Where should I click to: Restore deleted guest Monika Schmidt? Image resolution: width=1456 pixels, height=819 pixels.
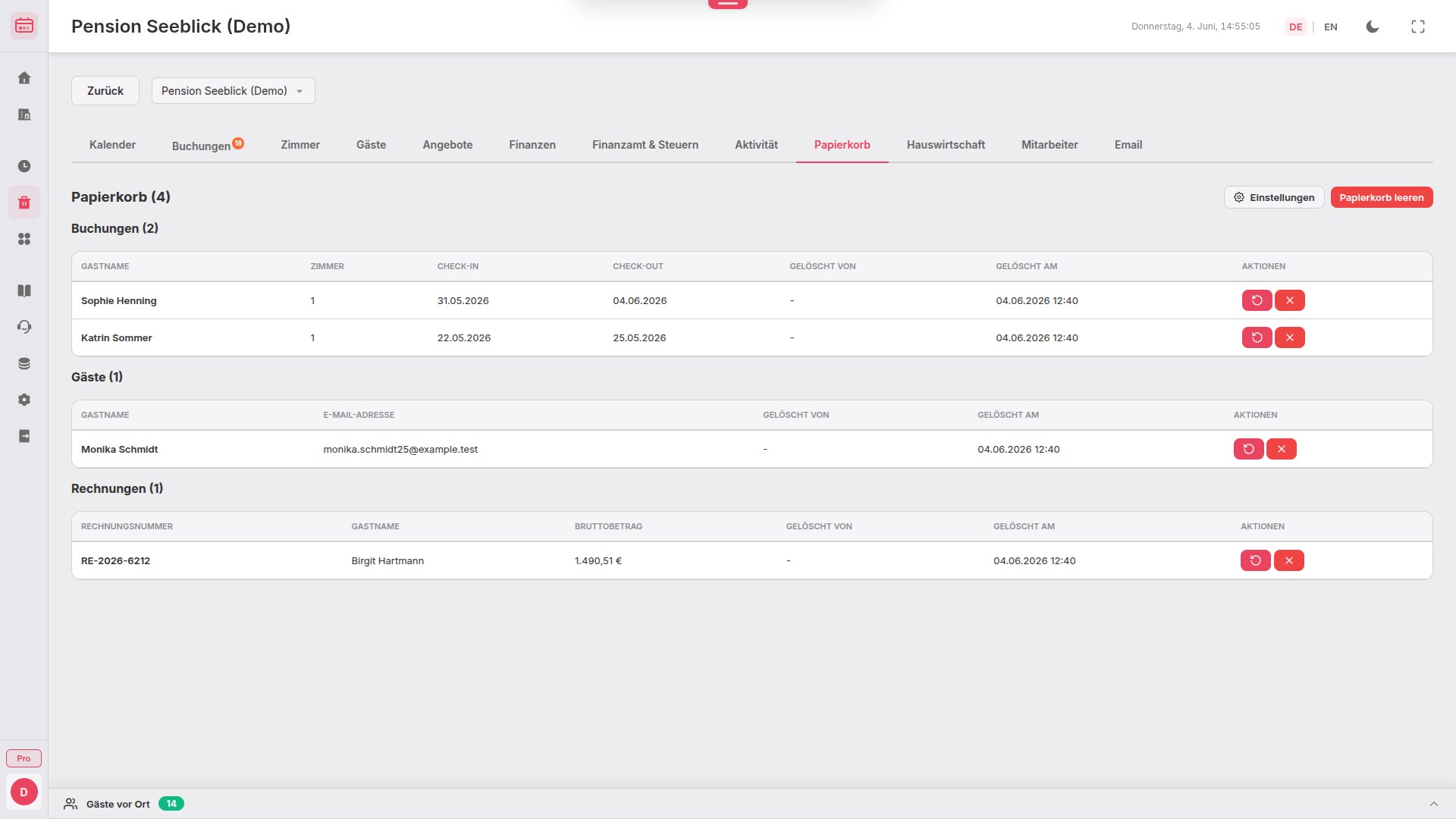click(x=1248, y=449)
